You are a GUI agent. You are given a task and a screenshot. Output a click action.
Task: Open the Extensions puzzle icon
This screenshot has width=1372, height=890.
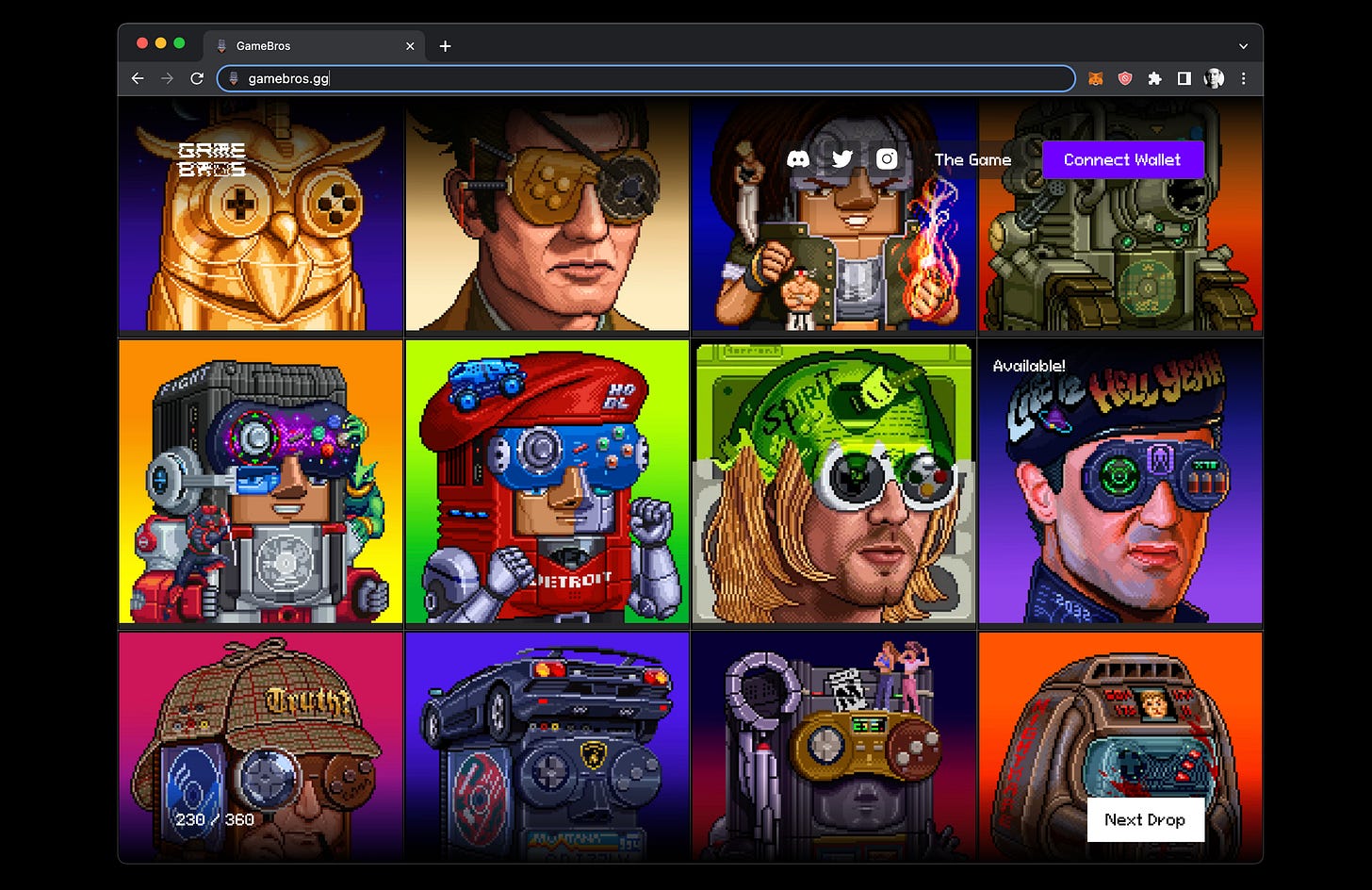pos(1154,78)
